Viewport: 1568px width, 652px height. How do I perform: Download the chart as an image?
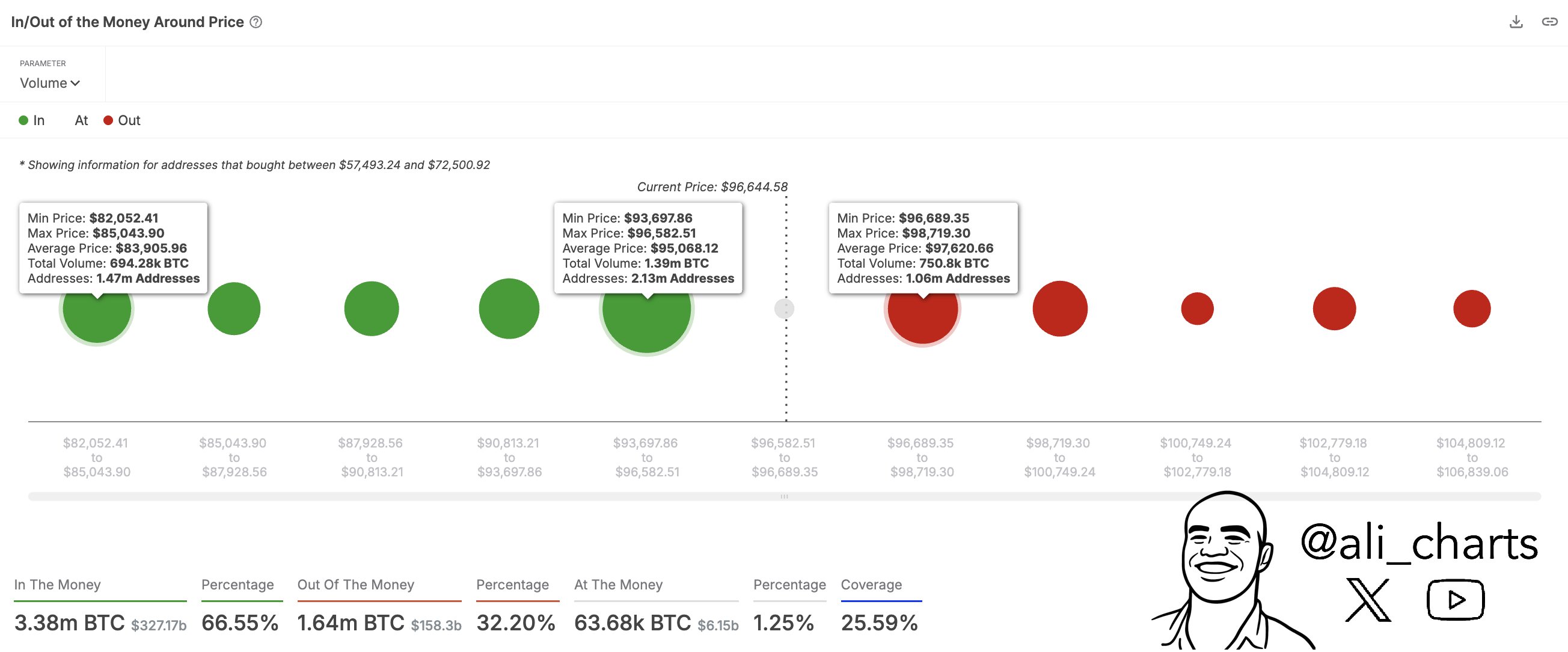click(1515, 22)
